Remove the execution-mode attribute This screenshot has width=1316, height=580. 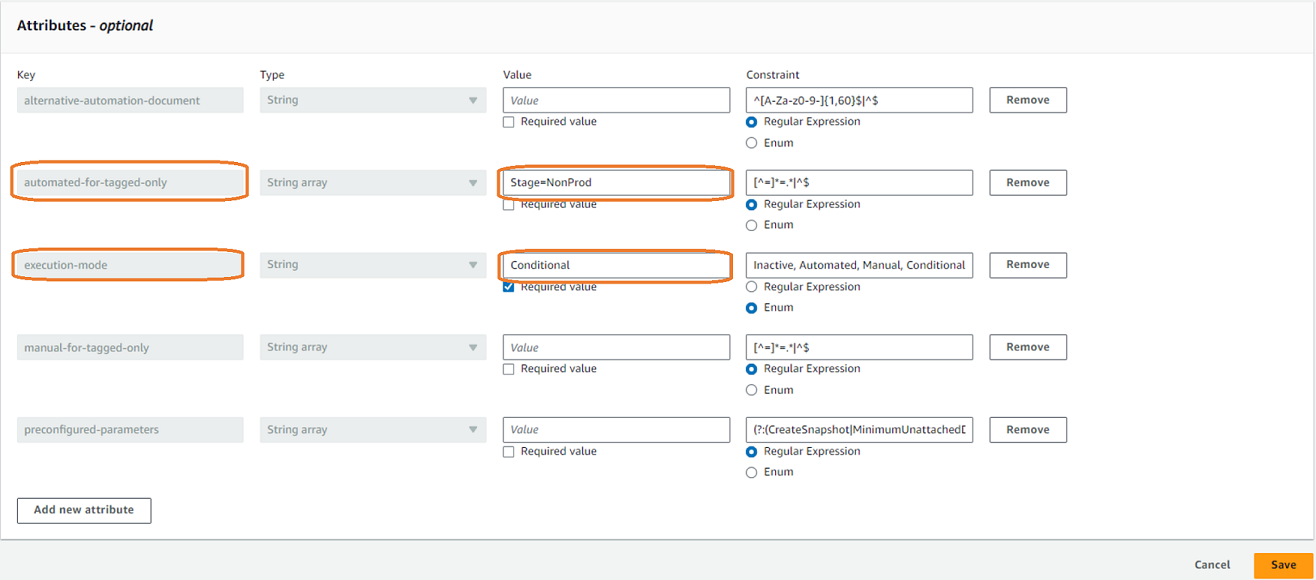(x=1027, y=264)
